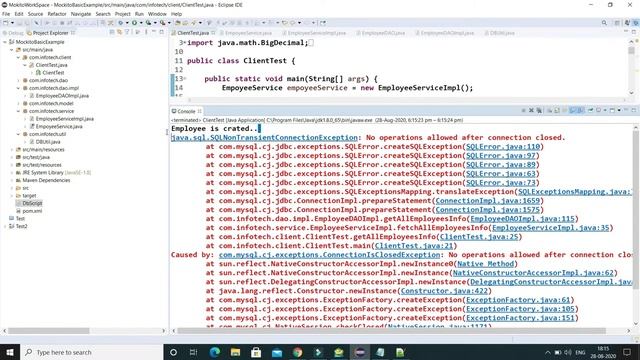Image resolution: width=640 pixels, height=360 pixels.
Task: Open the Navigate menu
Action: tap(81, 14)
